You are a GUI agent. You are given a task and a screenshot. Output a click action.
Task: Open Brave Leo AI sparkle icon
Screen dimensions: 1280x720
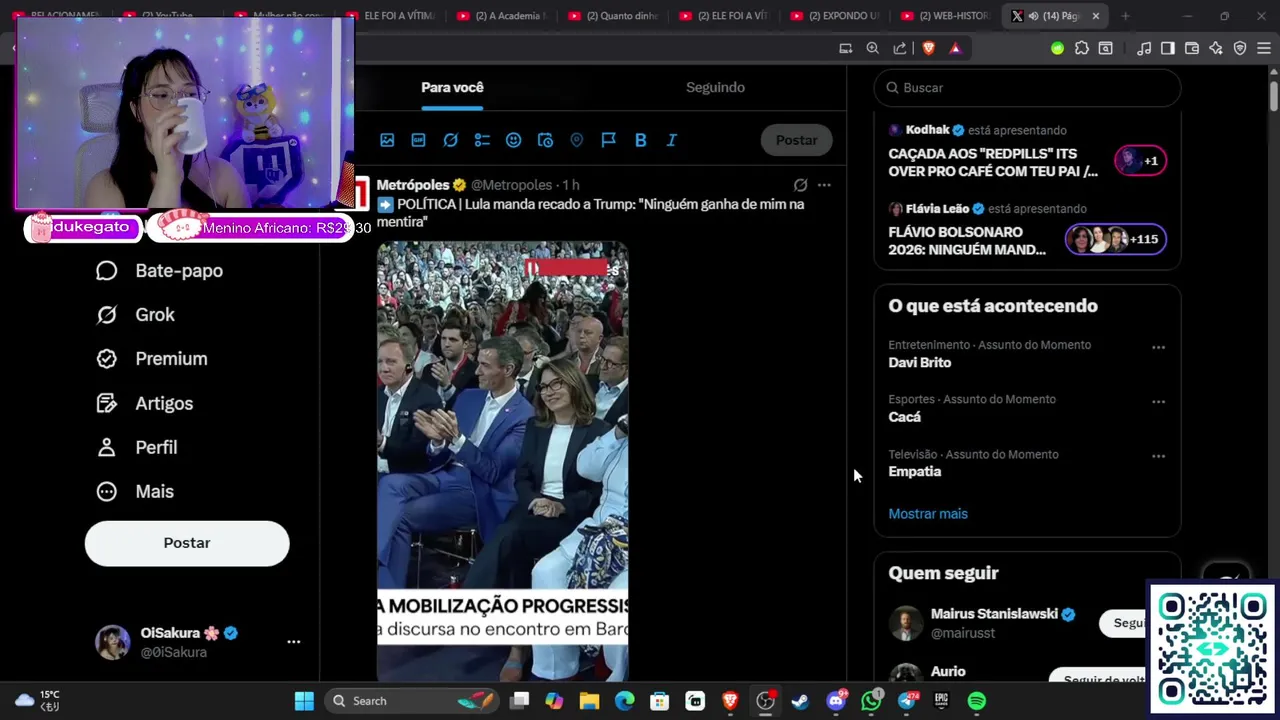point(1216,48)
